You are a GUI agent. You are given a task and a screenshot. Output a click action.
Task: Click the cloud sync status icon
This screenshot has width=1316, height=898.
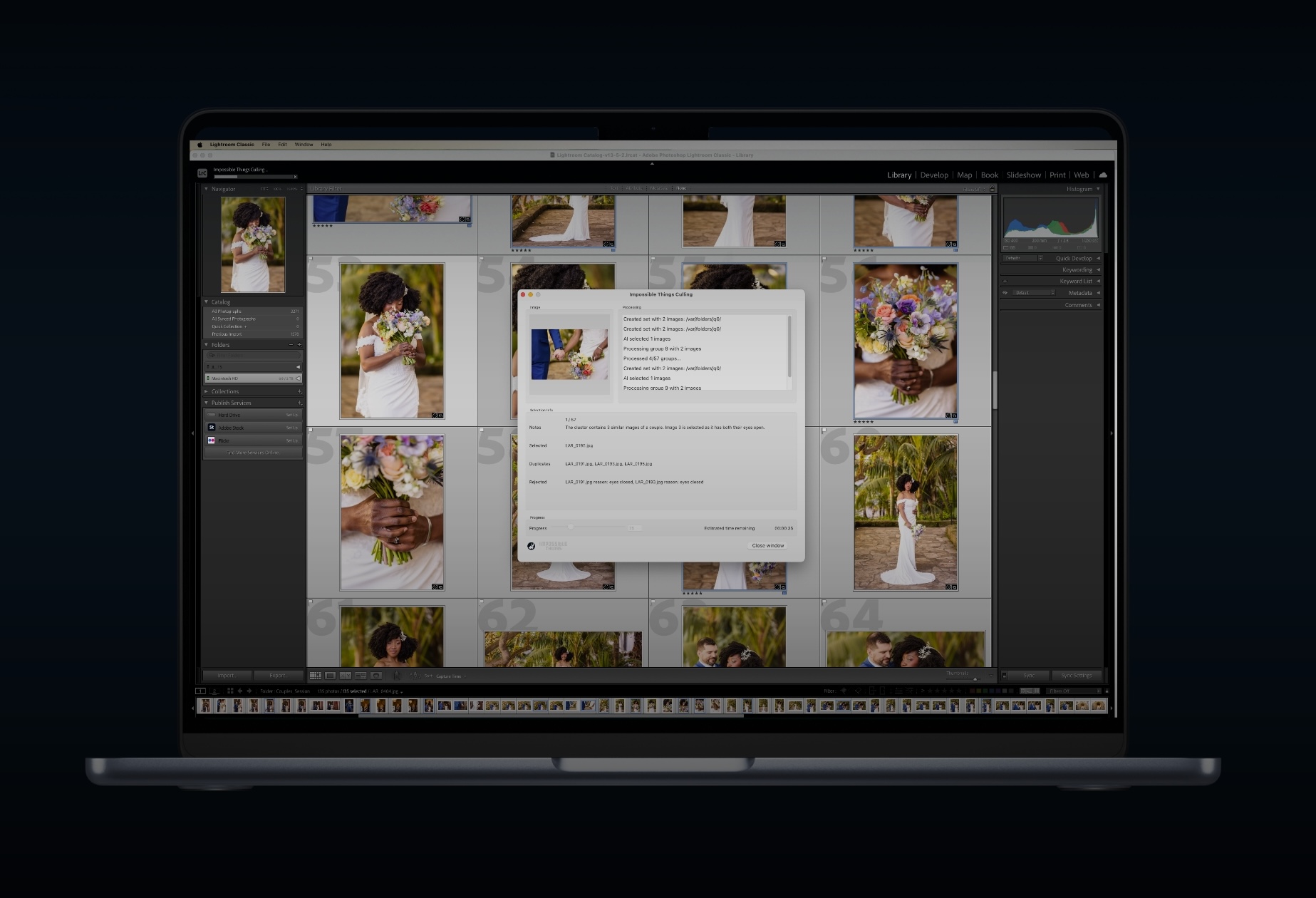coord(1103,175)
